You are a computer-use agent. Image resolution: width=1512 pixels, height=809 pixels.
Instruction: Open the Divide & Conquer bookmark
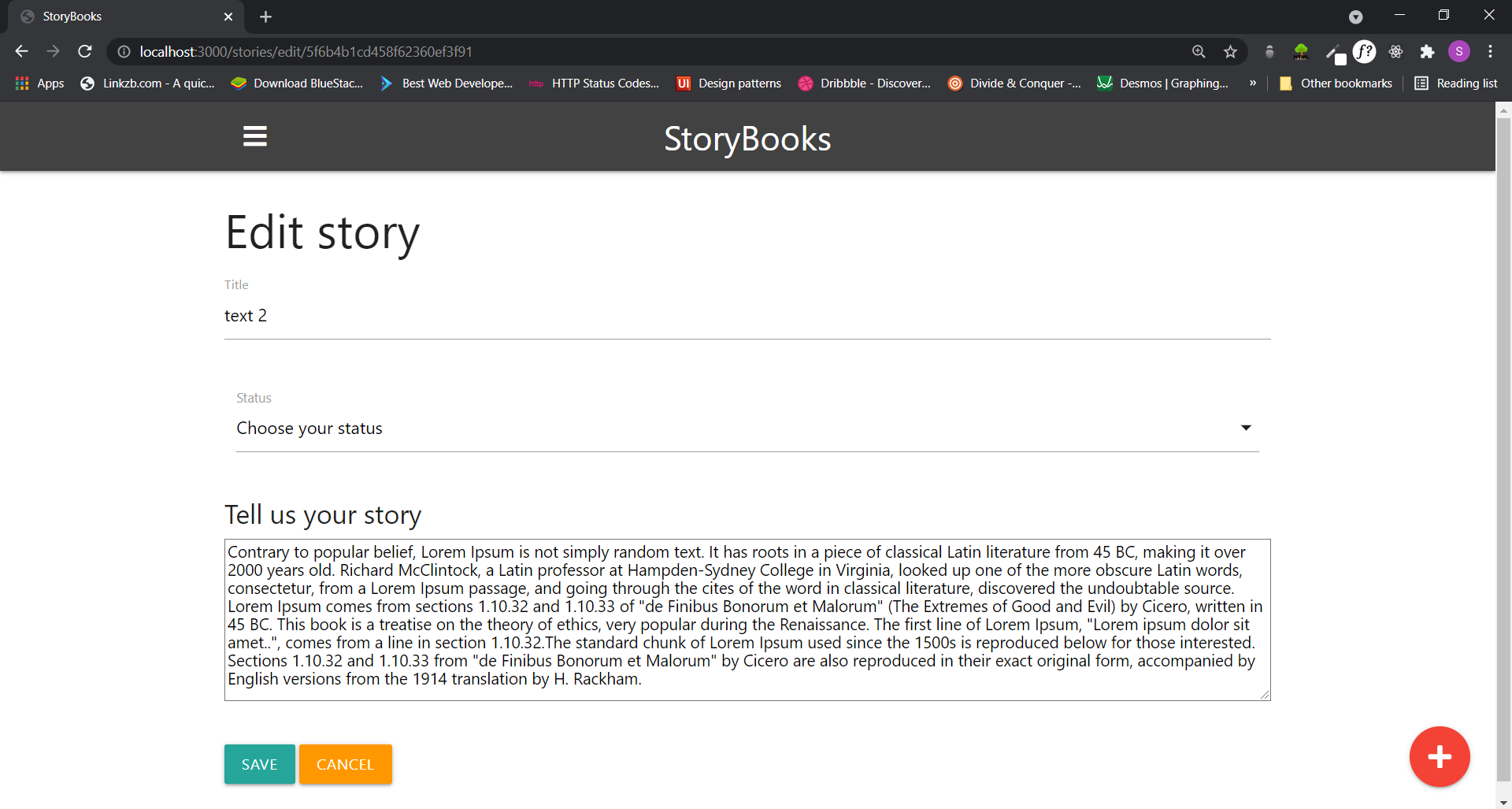(x=1014, y=83)
